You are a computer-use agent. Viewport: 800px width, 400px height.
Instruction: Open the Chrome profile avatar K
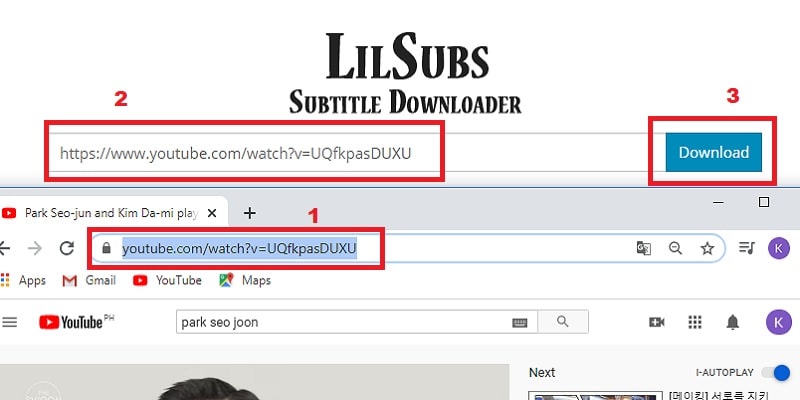pyautogui.click(x=779, y=248)
